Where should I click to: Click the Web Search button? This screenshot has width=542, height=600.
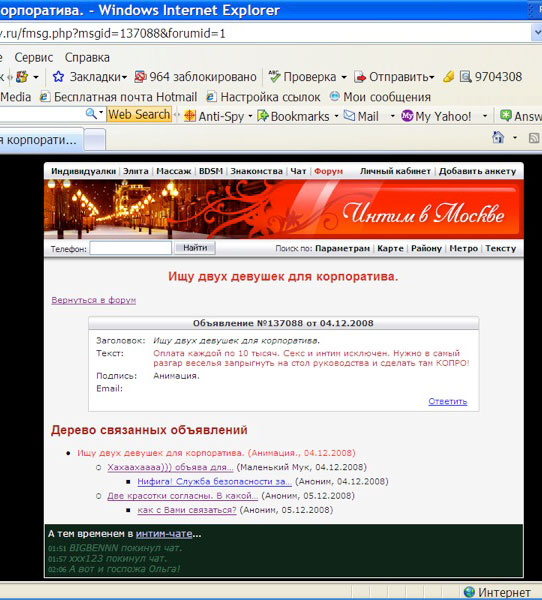pos(139,114)
